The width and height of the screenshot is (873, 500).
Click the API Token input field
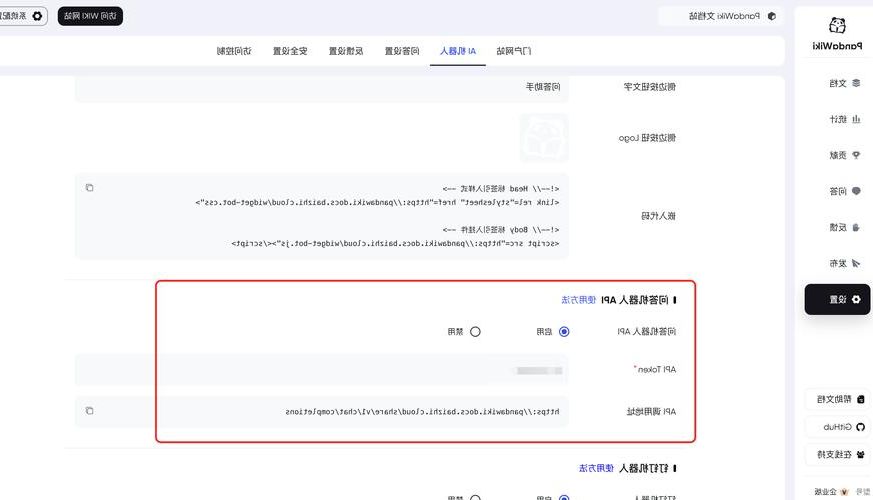coord(322,370)
